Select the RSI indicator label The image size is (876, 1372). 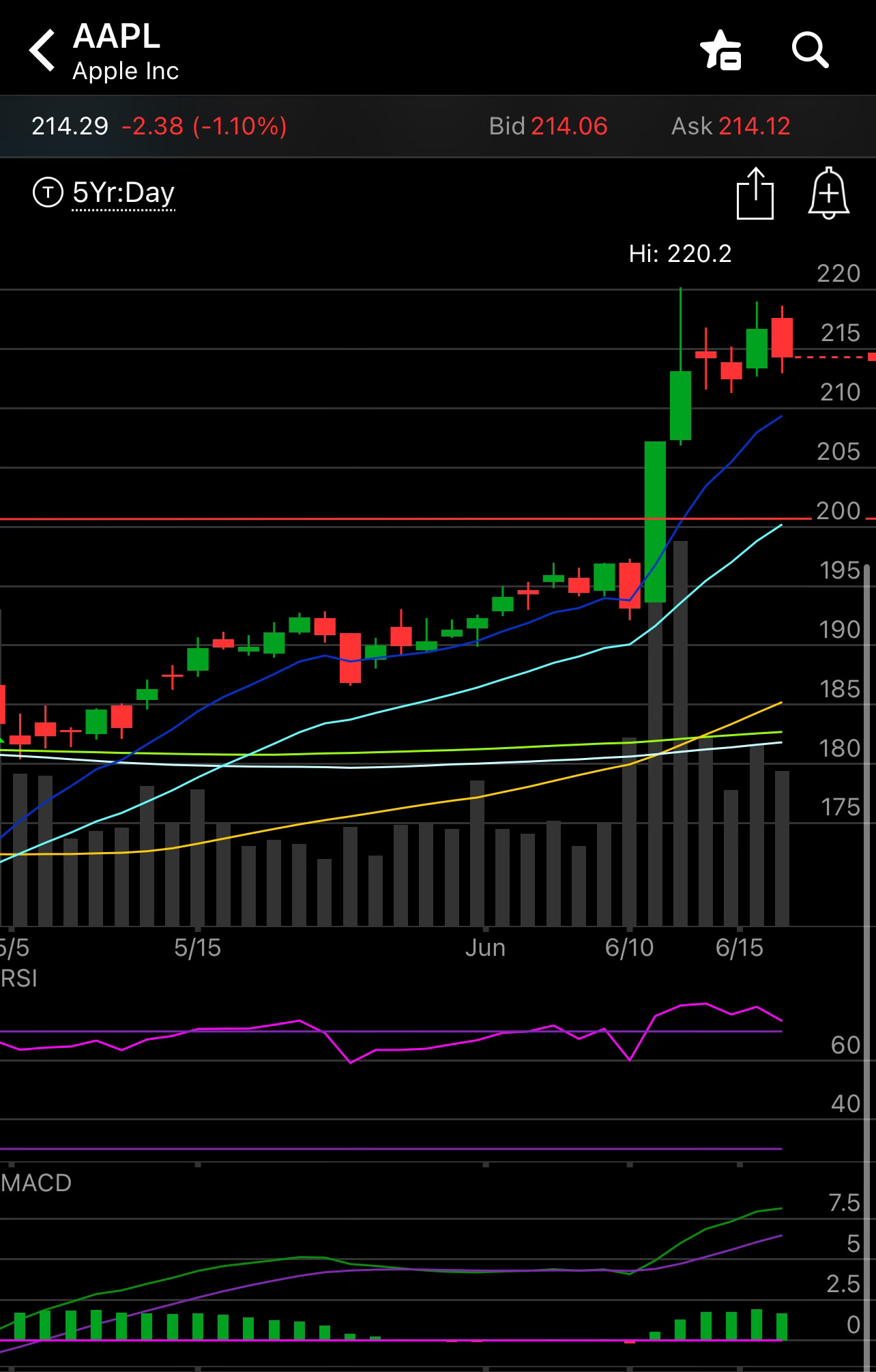(19, 978)
